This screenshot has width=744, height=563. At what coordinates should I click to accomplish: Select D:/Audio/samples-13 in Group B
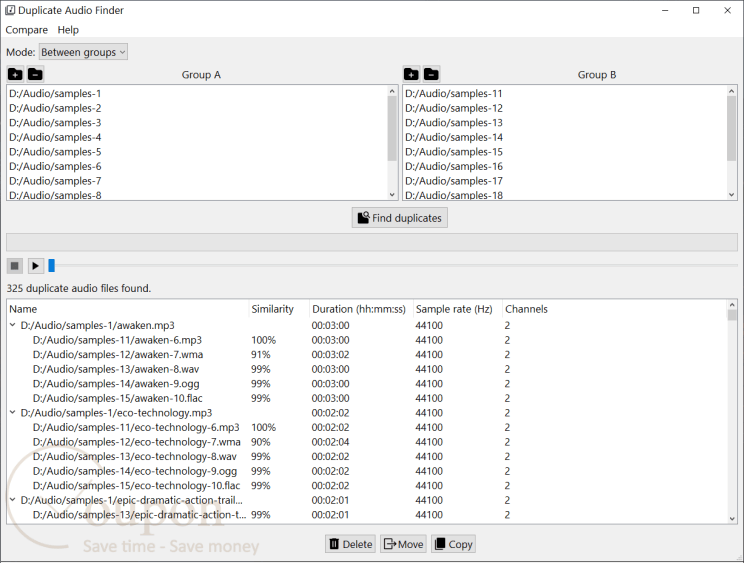click(x=565, y=123)
